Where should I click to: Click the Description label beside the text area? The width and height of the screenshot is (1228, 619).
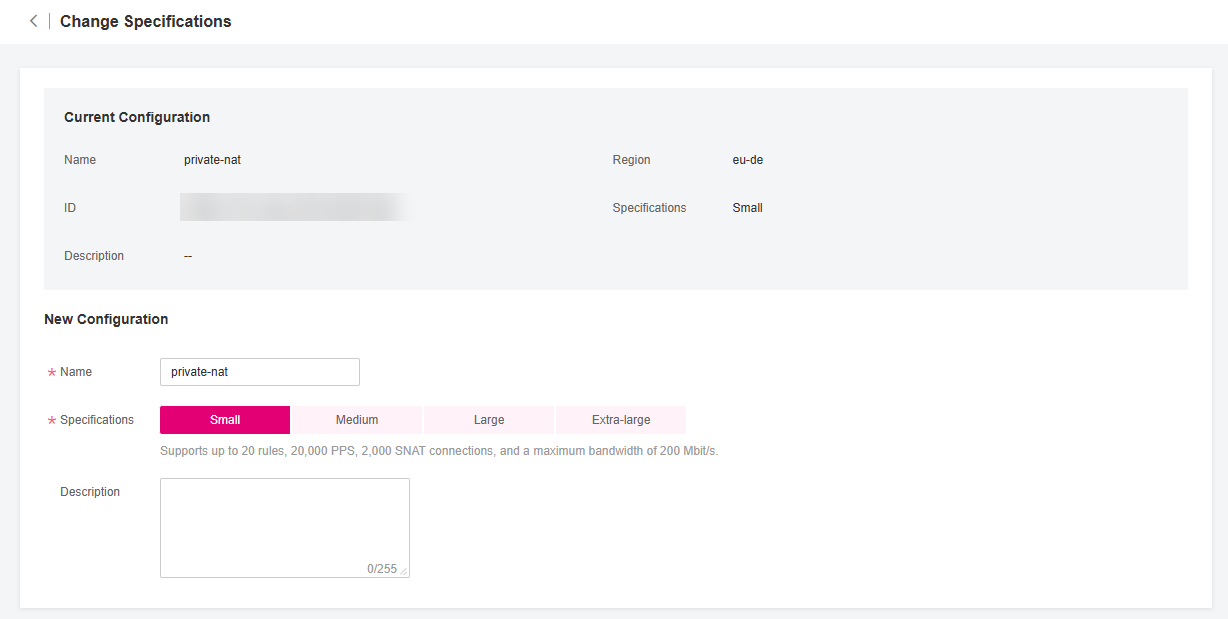(x=90, y=492)
